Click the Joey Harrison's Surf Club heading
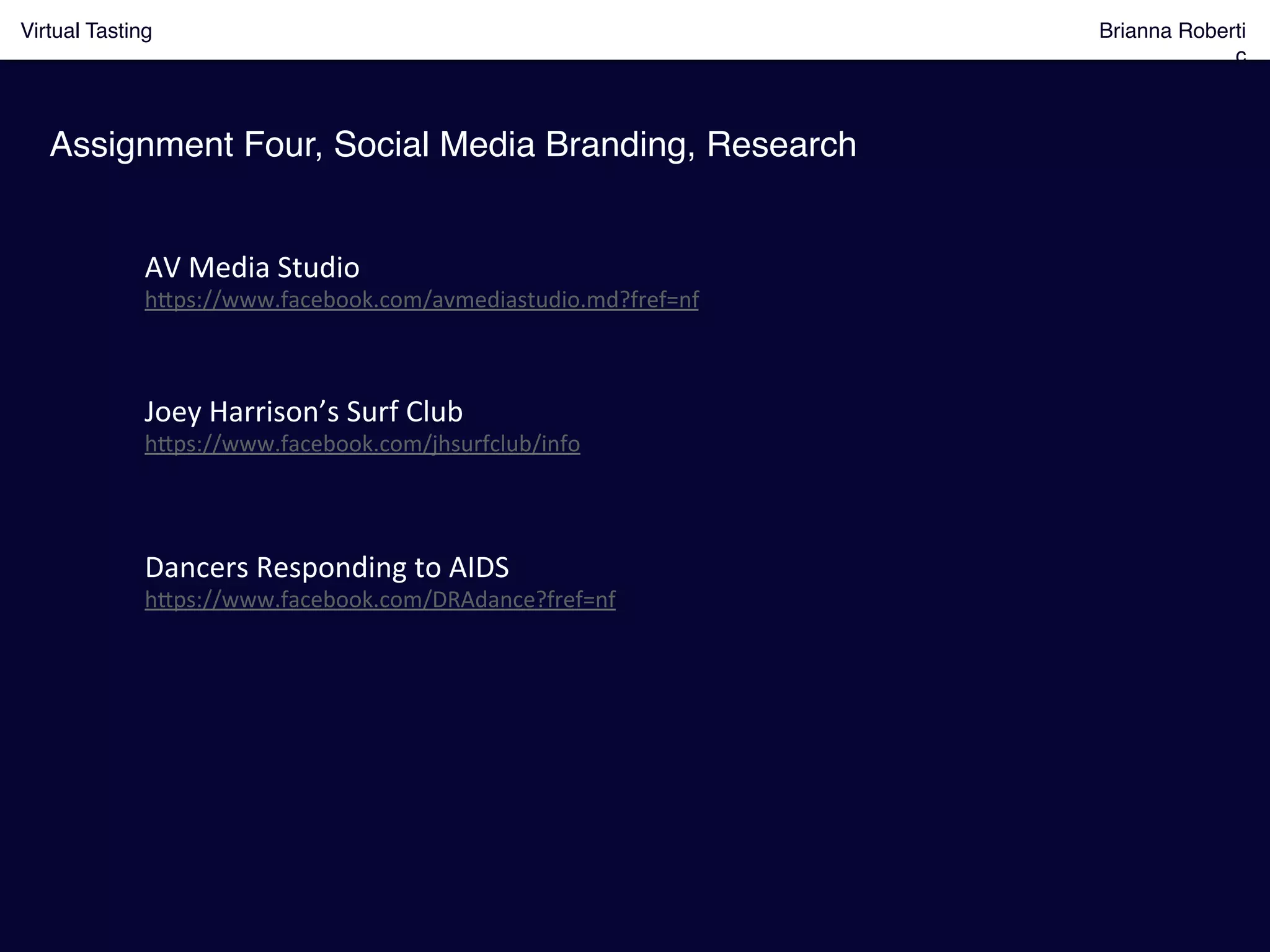Viewport: 1270px width, 952px height. point(303,412)
